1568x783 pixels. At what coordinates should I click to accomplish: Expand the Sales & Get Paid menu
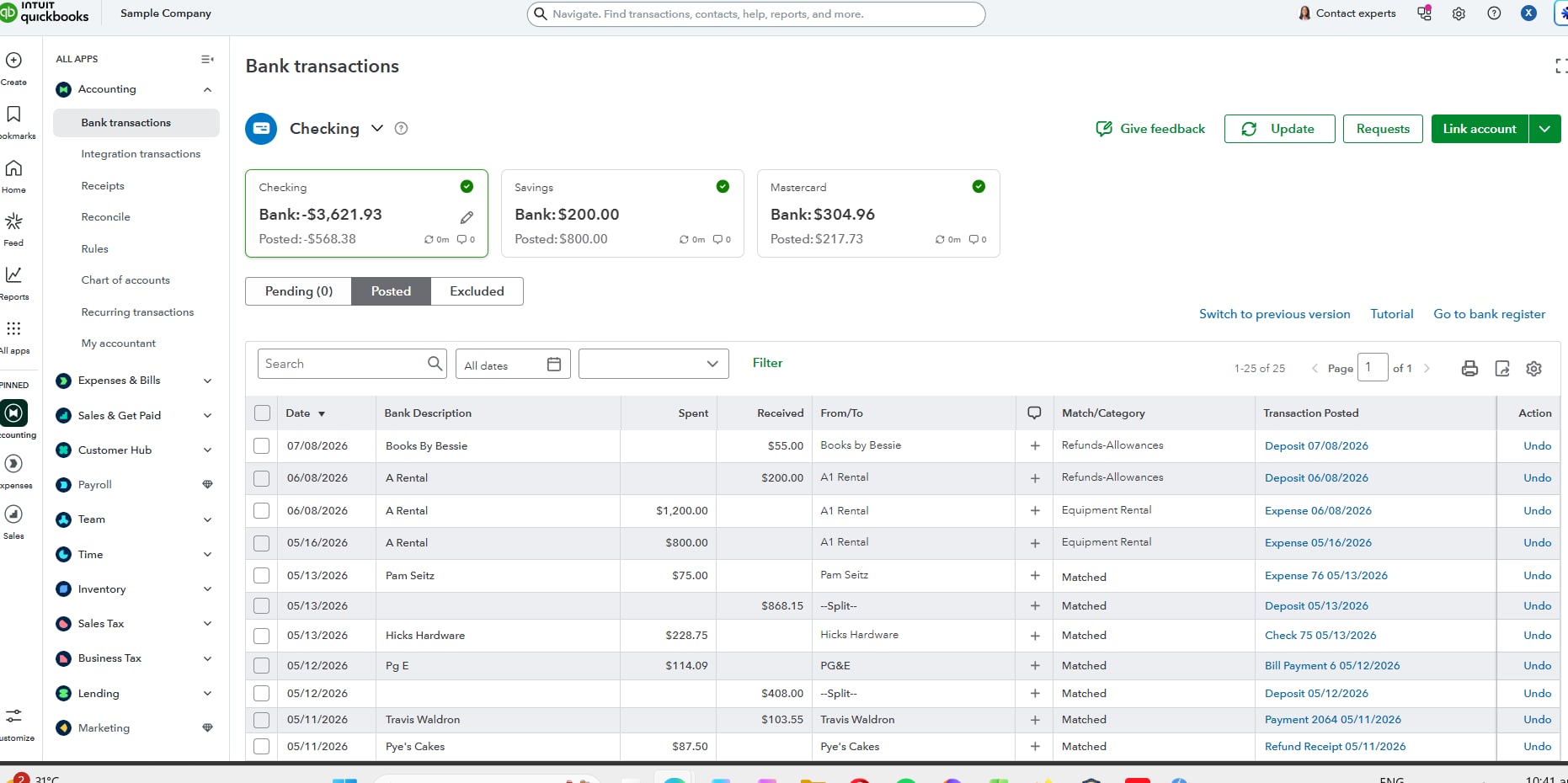point(207,416)
